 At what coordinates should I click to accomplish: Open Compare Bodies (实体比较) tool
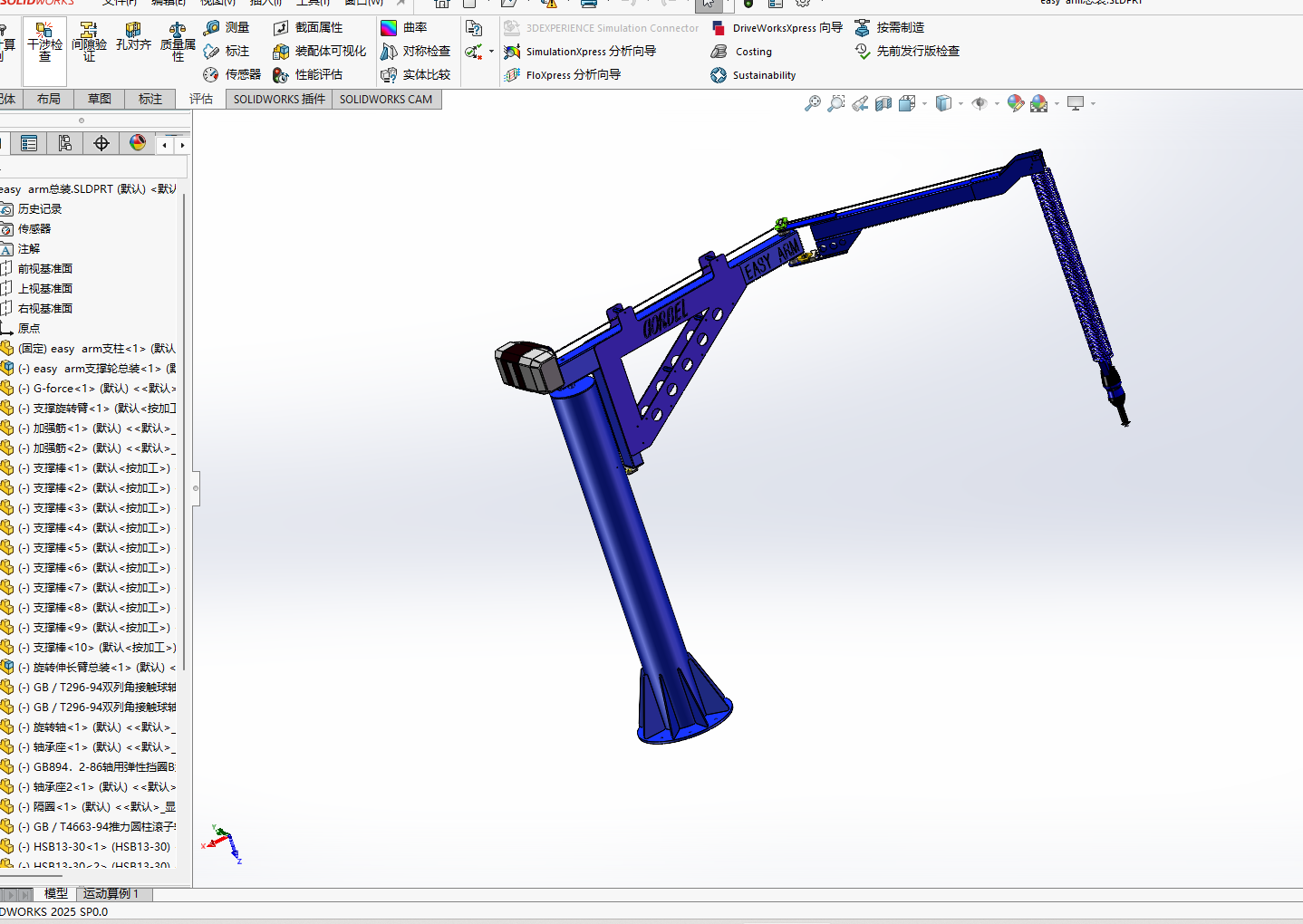[x=416, y=75]
